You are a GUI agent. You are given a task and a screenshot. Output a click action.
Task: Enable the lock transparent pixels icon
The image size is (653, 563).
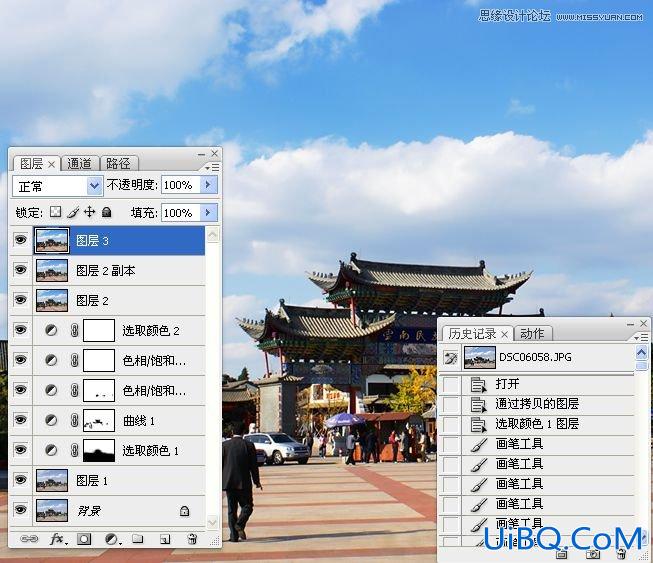[55, 212]
